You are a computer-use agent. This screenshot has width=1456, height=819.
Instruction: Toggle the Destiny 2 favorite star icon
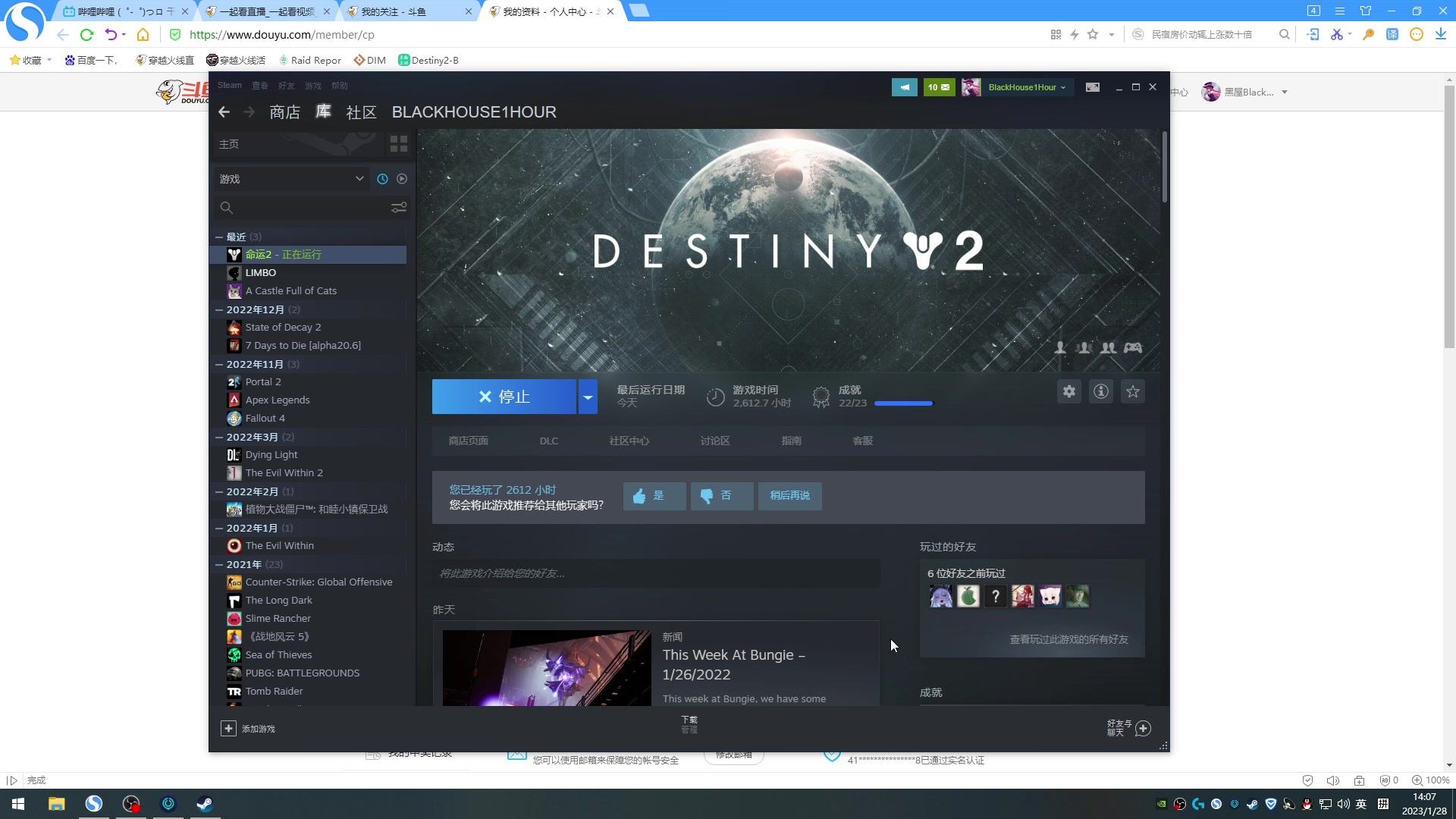click(x=1133, y=391)
